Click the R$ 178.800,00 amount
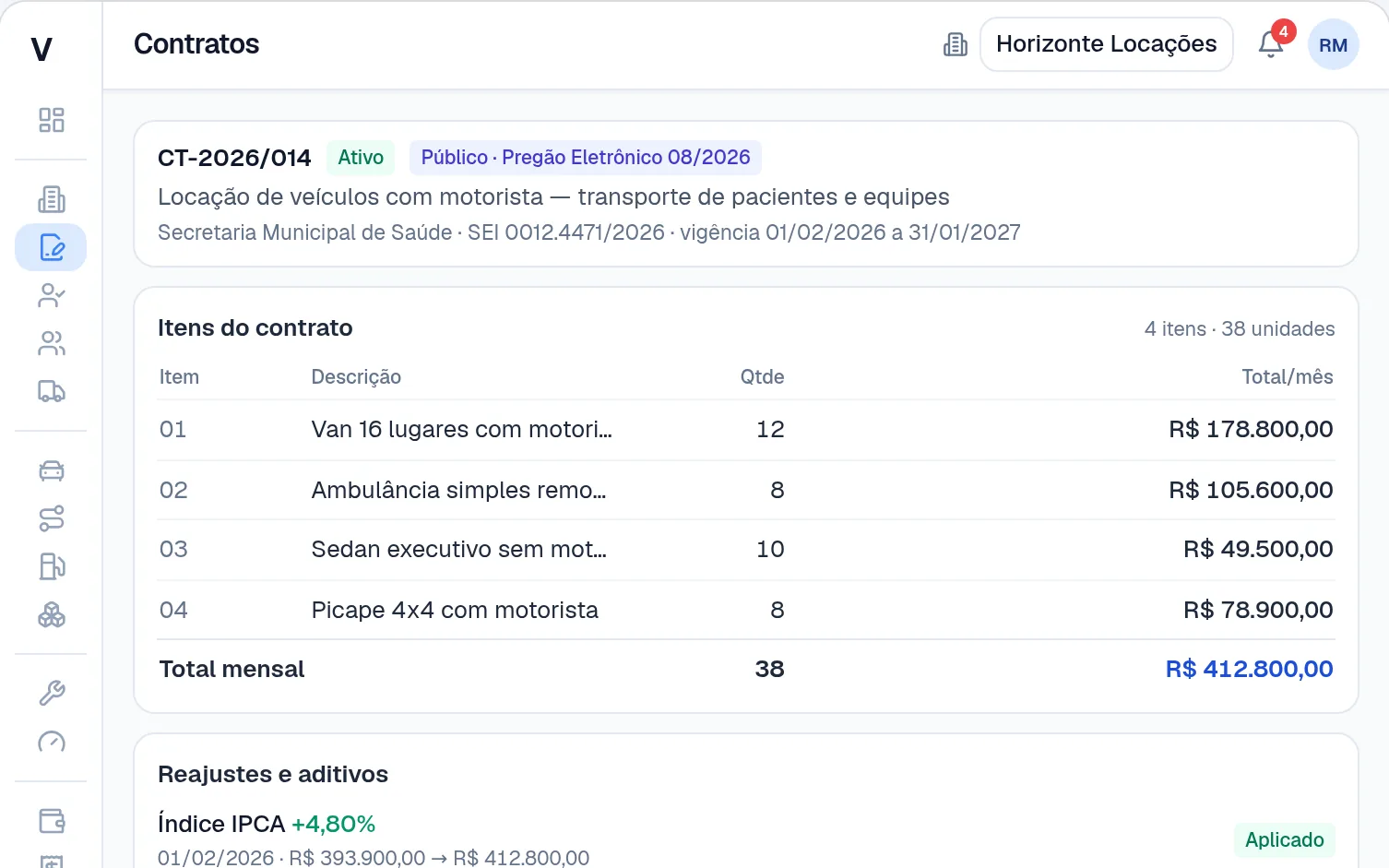This screenshot has height=868, width=1389. tap(1251, 429)
